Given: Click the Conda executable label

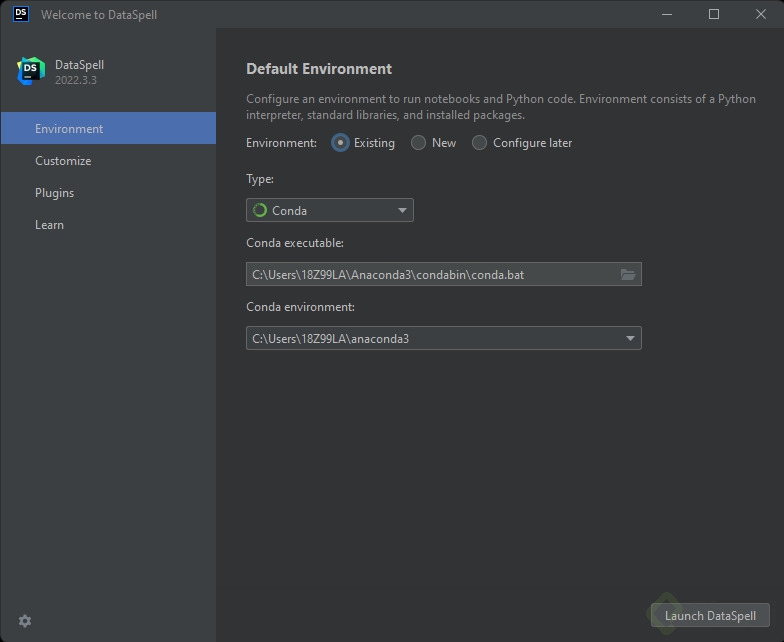Looking at the screenshot, I should (x=295, y=243).
